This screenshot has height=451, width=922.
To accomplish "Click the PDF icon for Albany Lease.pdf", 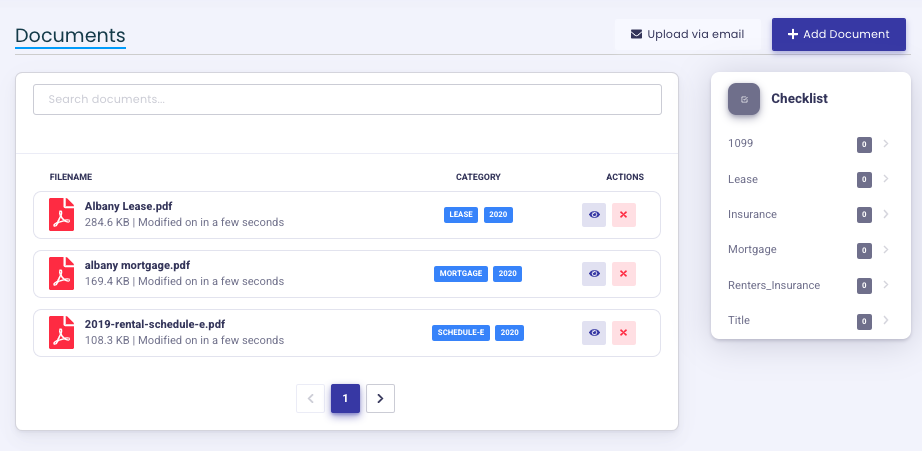I will coord(62,215).
